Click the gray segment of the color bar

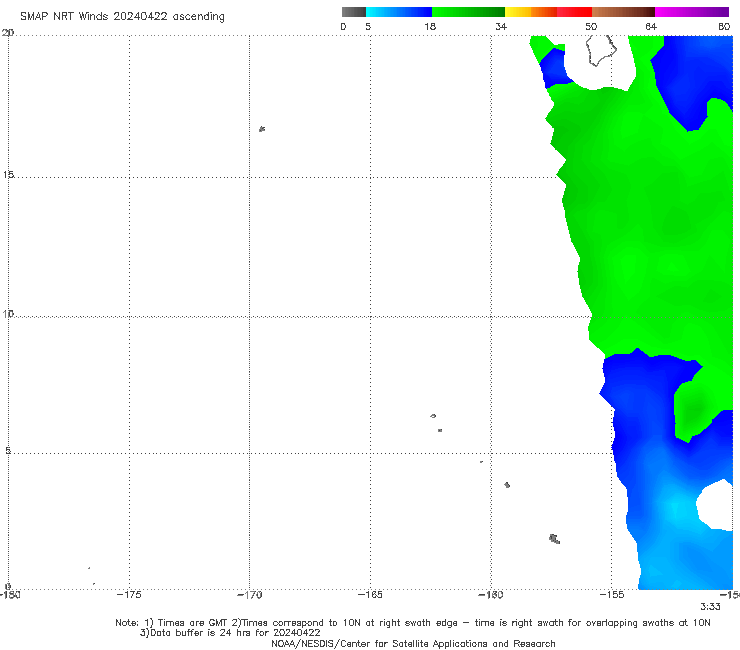click(x=354, y=12)
